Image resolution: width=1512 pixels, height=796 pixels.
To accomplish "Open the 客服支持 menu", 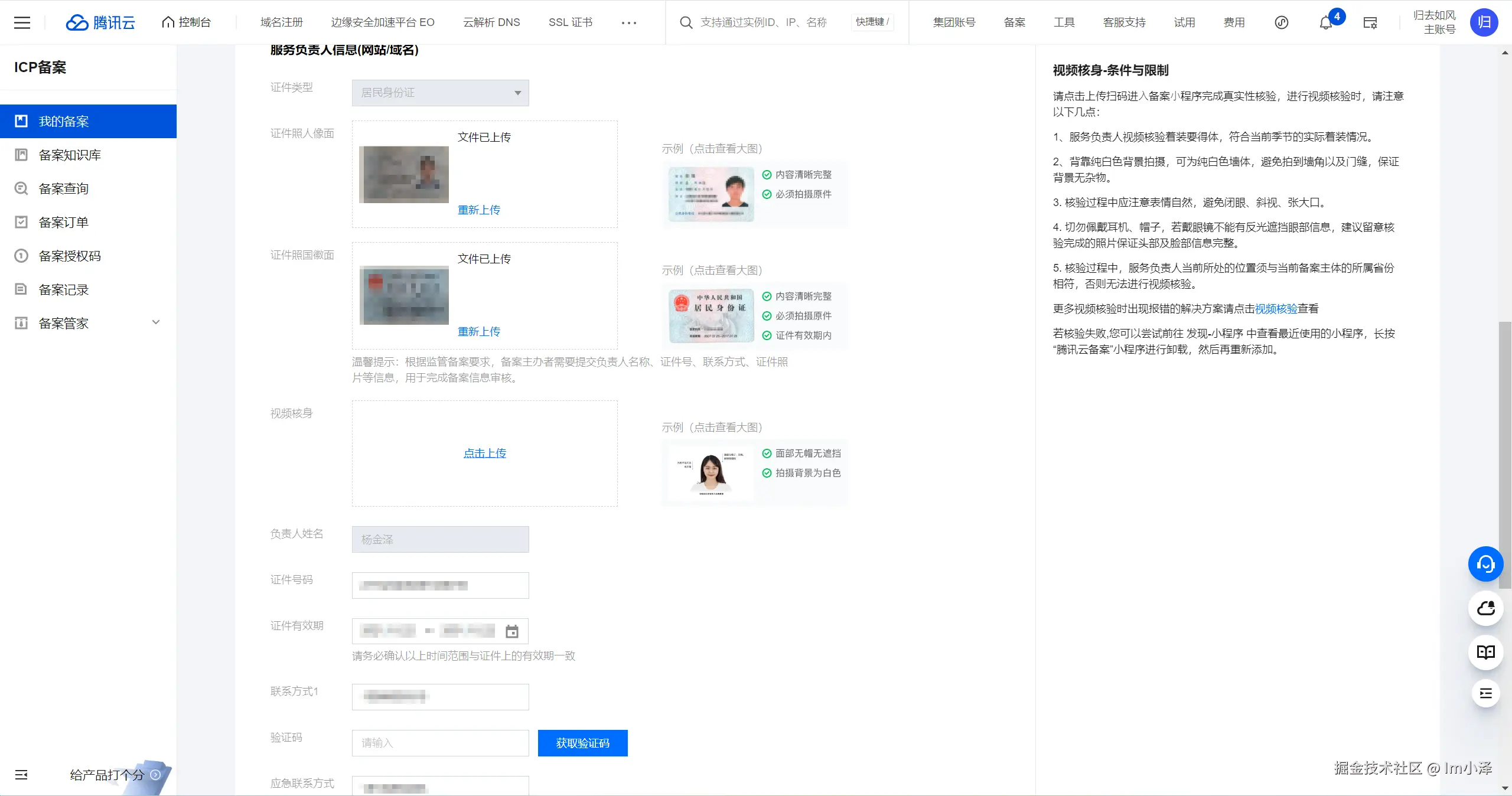I will 1124,22.
